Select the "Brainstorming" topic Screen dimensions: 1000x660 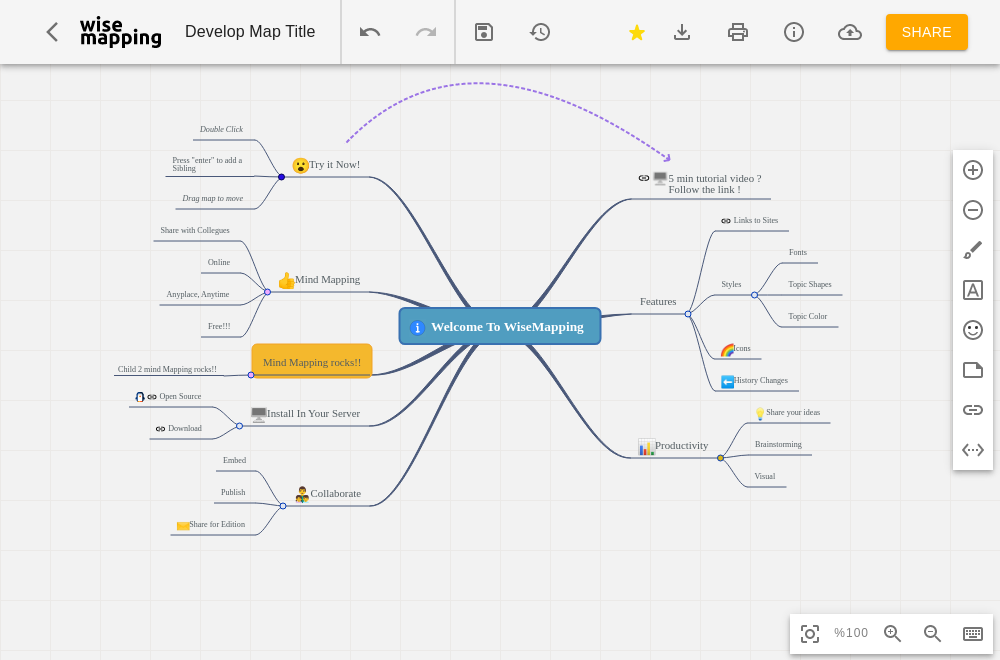point(778,444)
